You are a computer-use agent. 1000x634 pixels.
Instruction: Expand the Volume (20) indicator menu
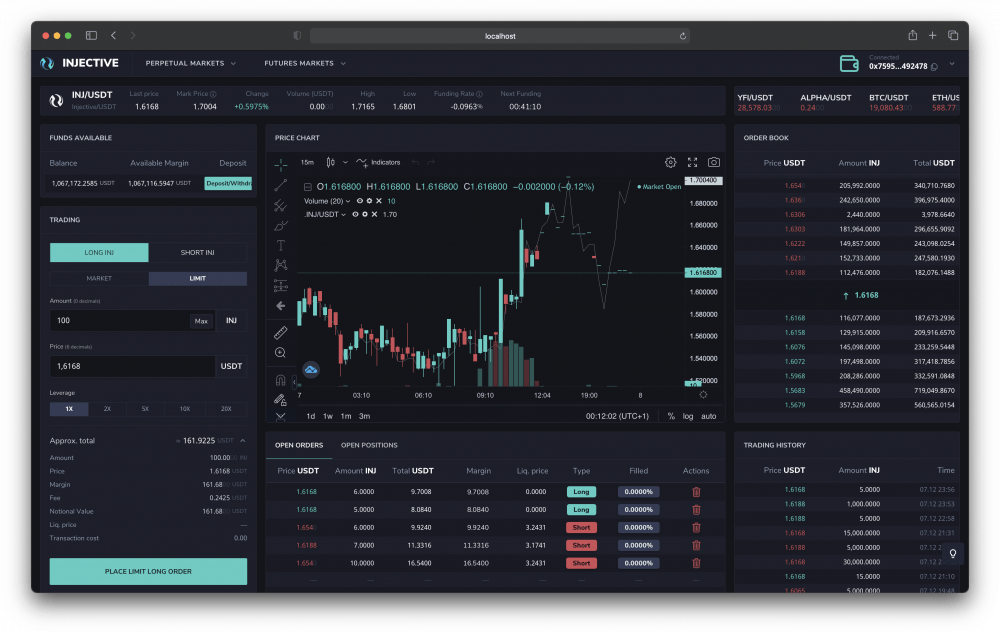point(348,201)
